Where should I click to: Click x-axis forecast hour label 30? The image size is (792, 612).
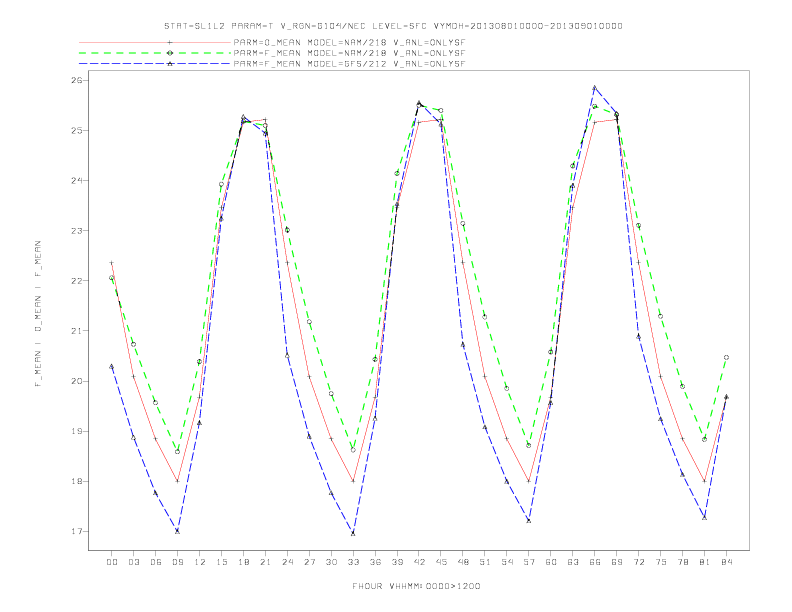point(331,562)
